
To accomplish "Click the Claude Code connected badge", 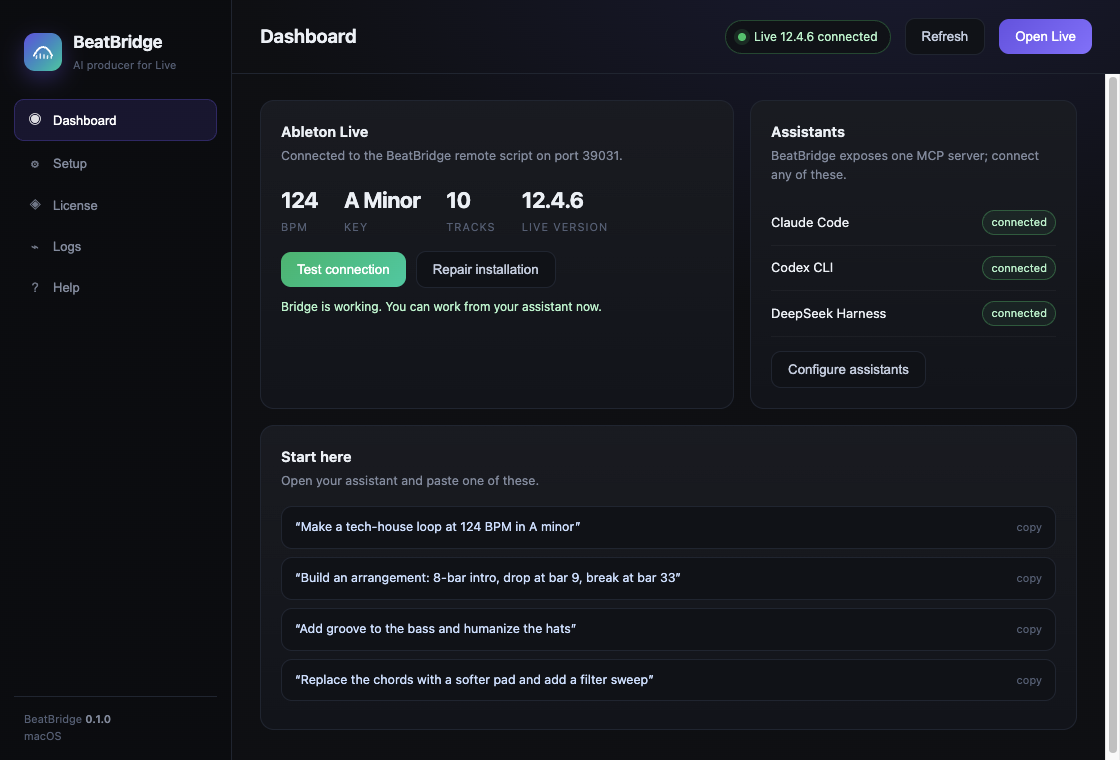I will [x=1019, y=222].
